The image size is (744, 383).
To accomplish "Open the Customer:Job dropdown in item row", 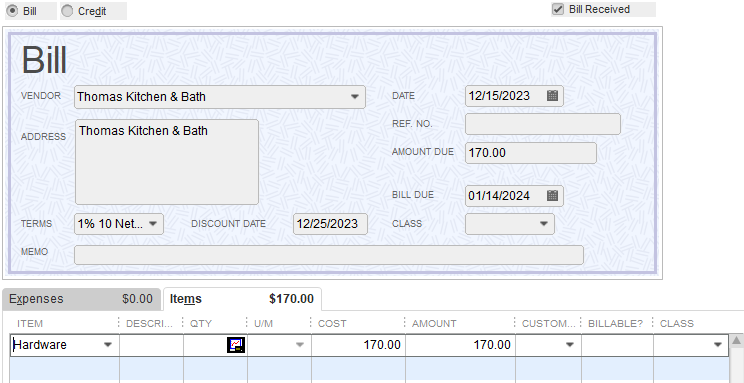I will point(569,345).
